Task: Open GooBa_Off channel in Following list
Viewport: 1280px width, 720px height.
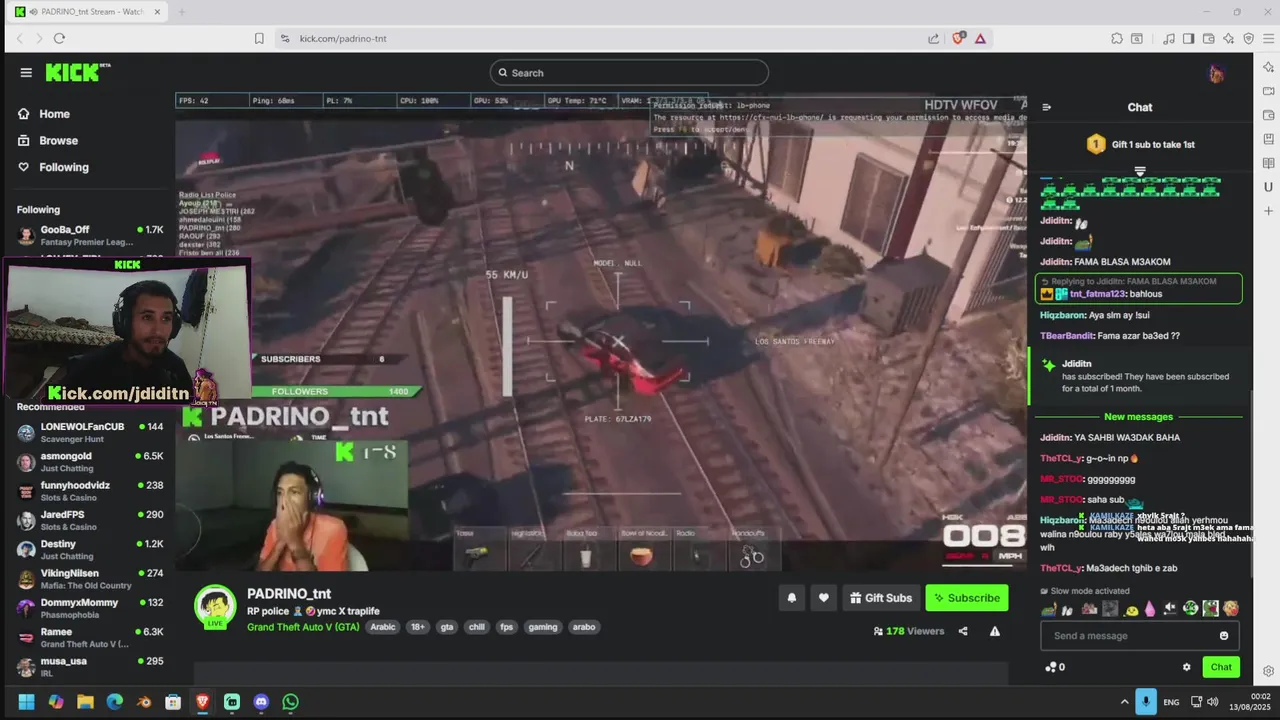Action: [90, 235]
